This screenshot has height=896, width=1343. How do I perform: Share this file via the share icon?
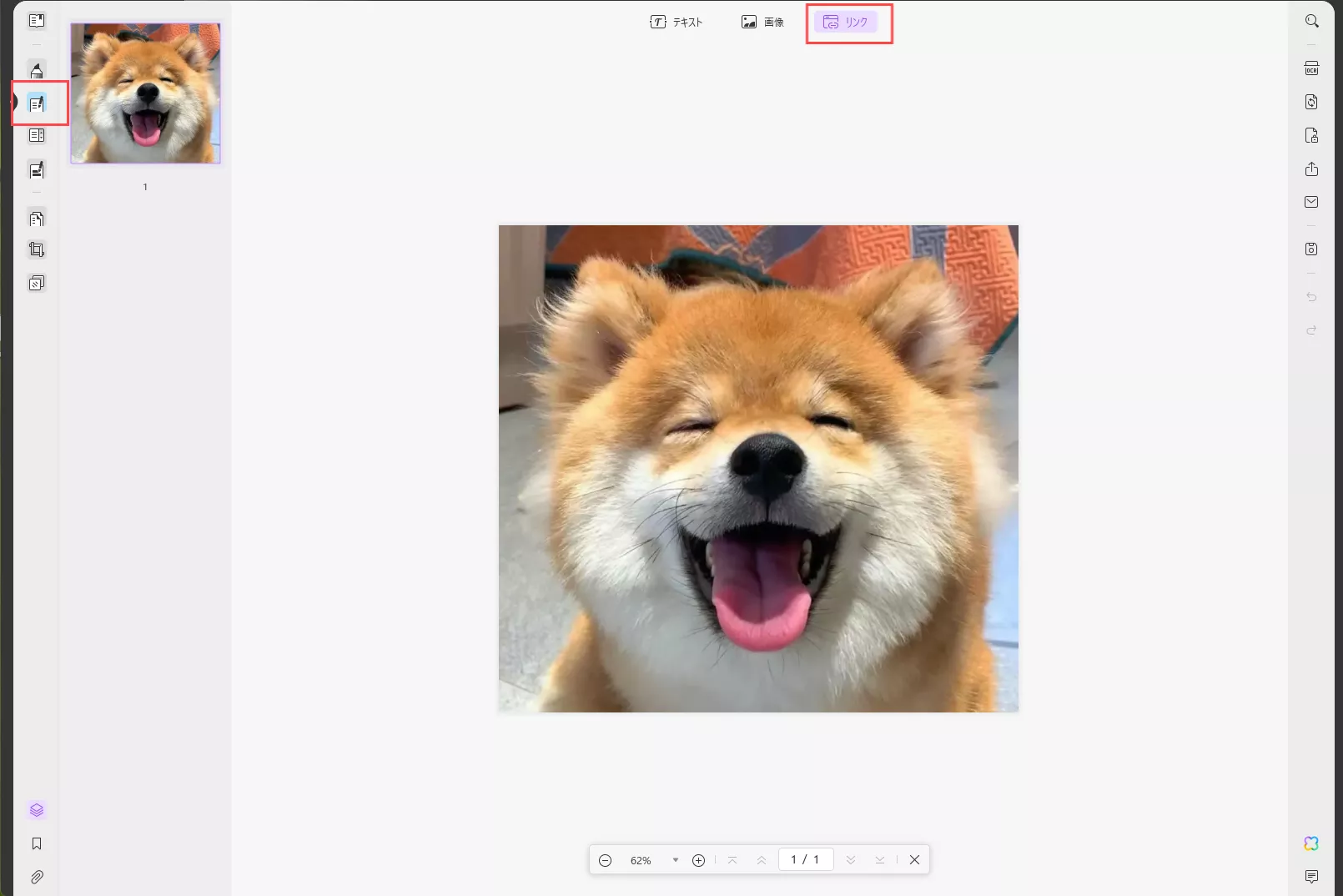click(x=1311, y=169)
